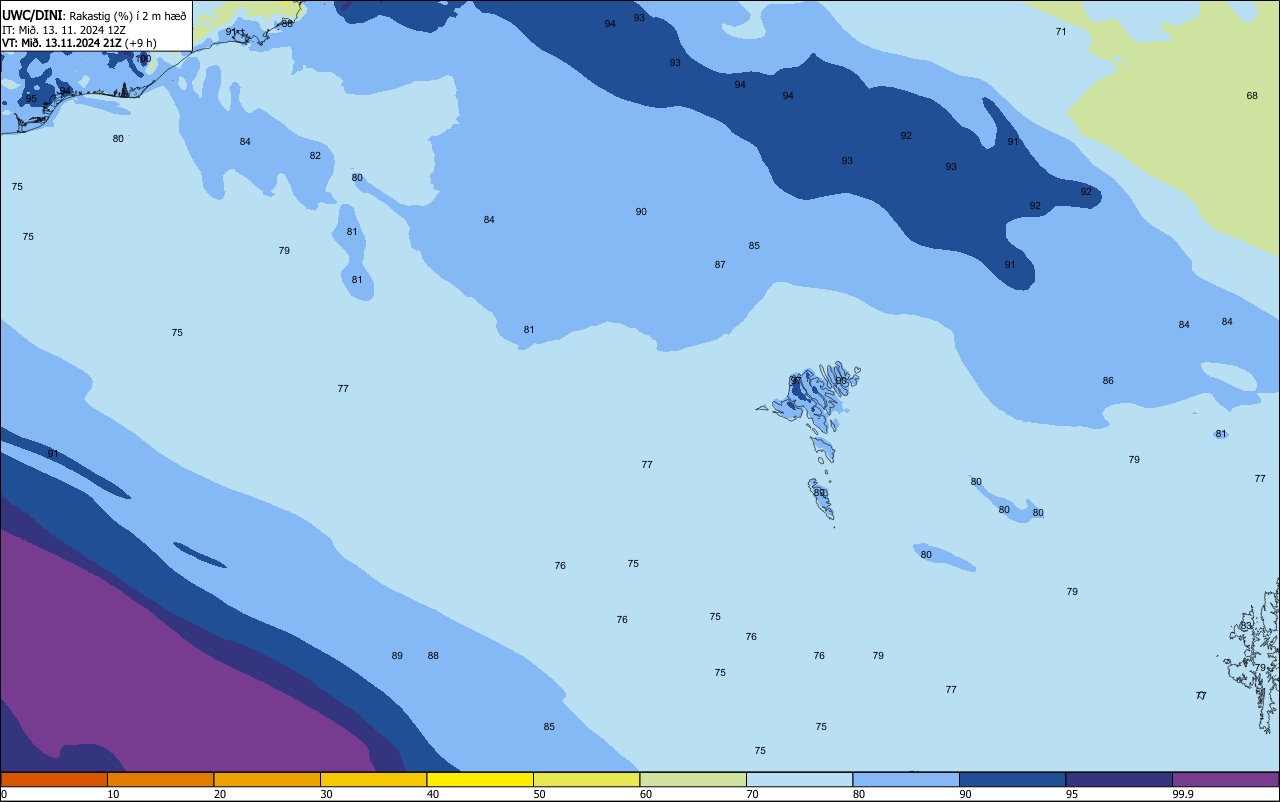Click the dark orange 0–10 legend swatch
Image resolution: width=1280 pixels, height=802 pixels.
pos(54,779)
